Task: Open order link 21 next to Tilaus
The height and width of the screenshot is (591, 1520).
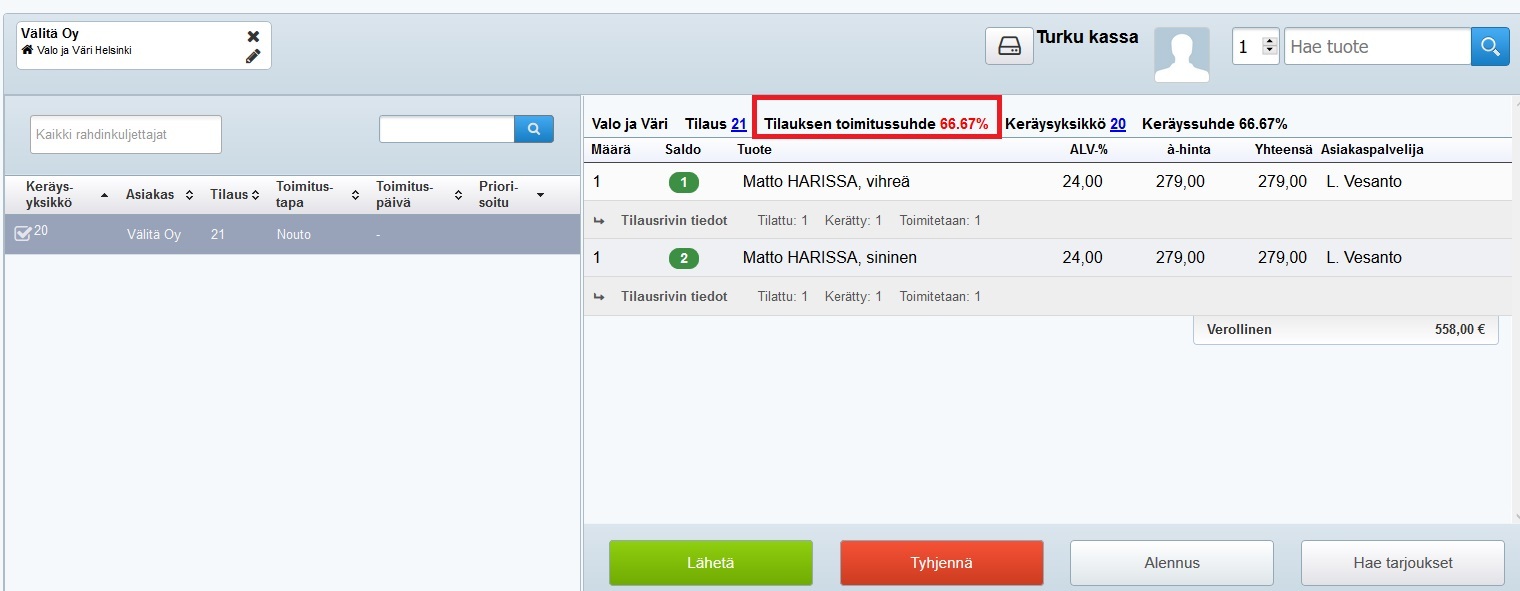Action: pyautogui.click(x=738, y=124)
